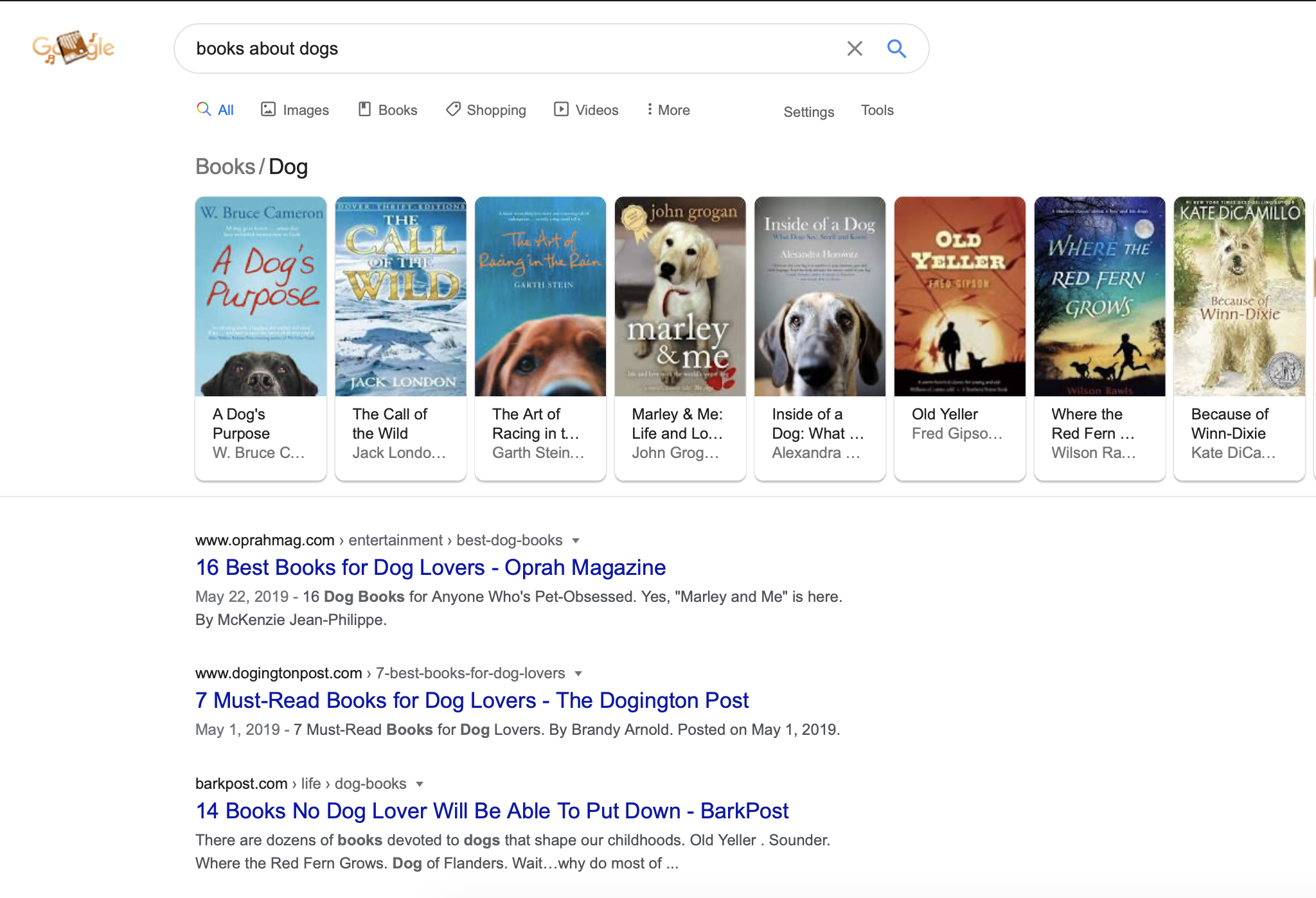Click 'Inside of a Dog: What …' title text
The height and width of the screenshot is (898, 1316).
tap(818, 424)
